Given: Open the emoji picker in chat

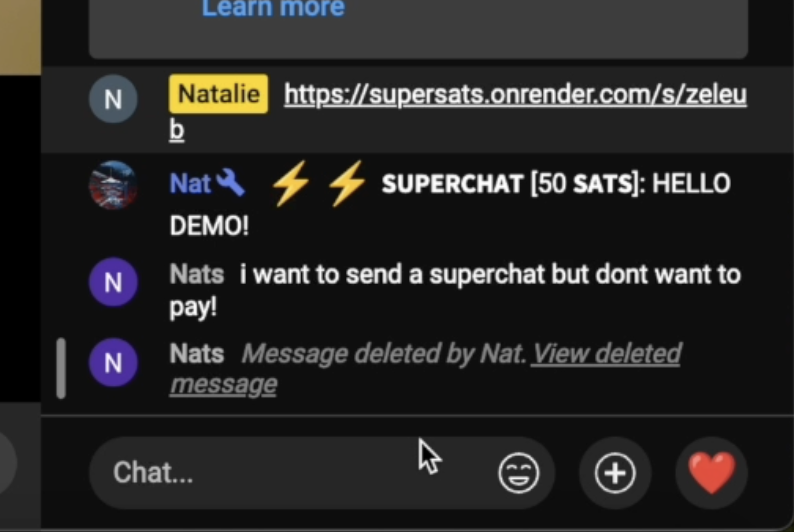Looking at the screenshot, I should (519, 473).
